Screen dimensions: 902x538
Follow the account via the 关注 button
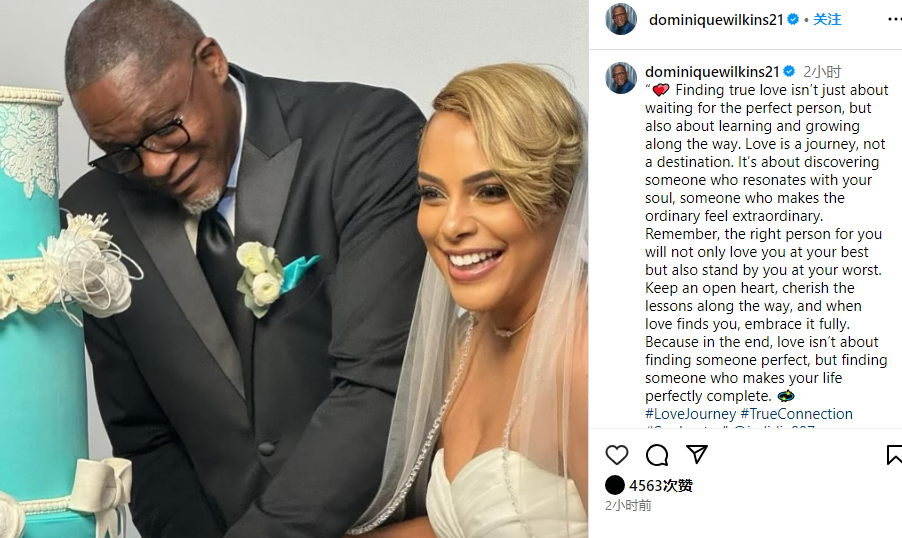[x=827, y=20]
